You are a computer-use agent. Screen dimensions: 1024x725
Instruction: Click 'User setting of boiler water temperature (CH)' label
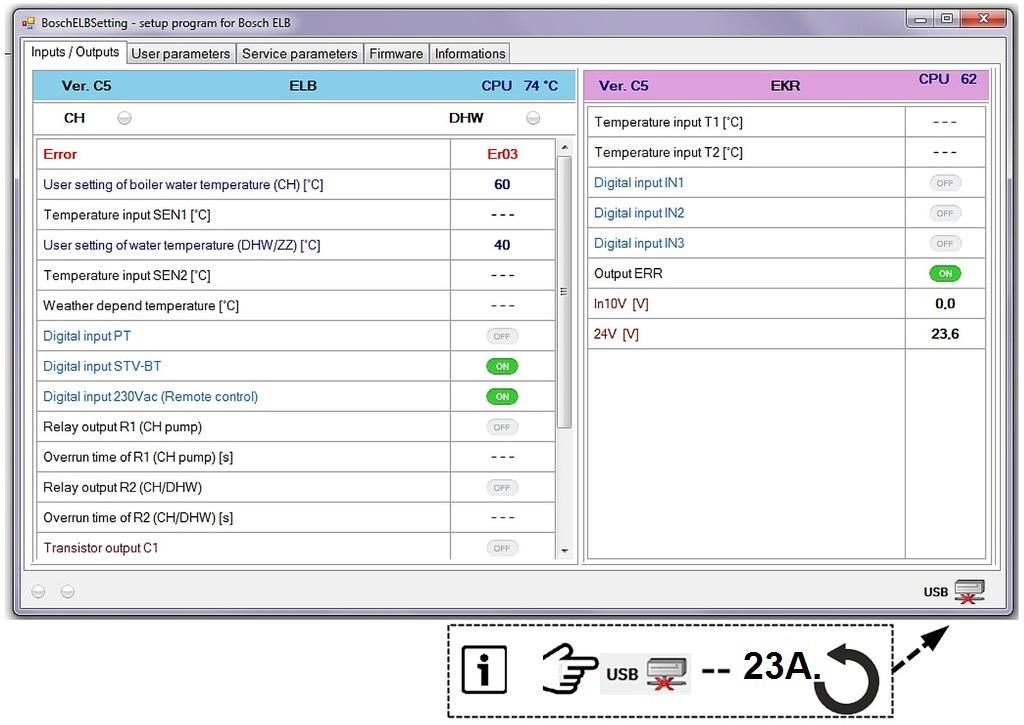[x=183, y=185]
